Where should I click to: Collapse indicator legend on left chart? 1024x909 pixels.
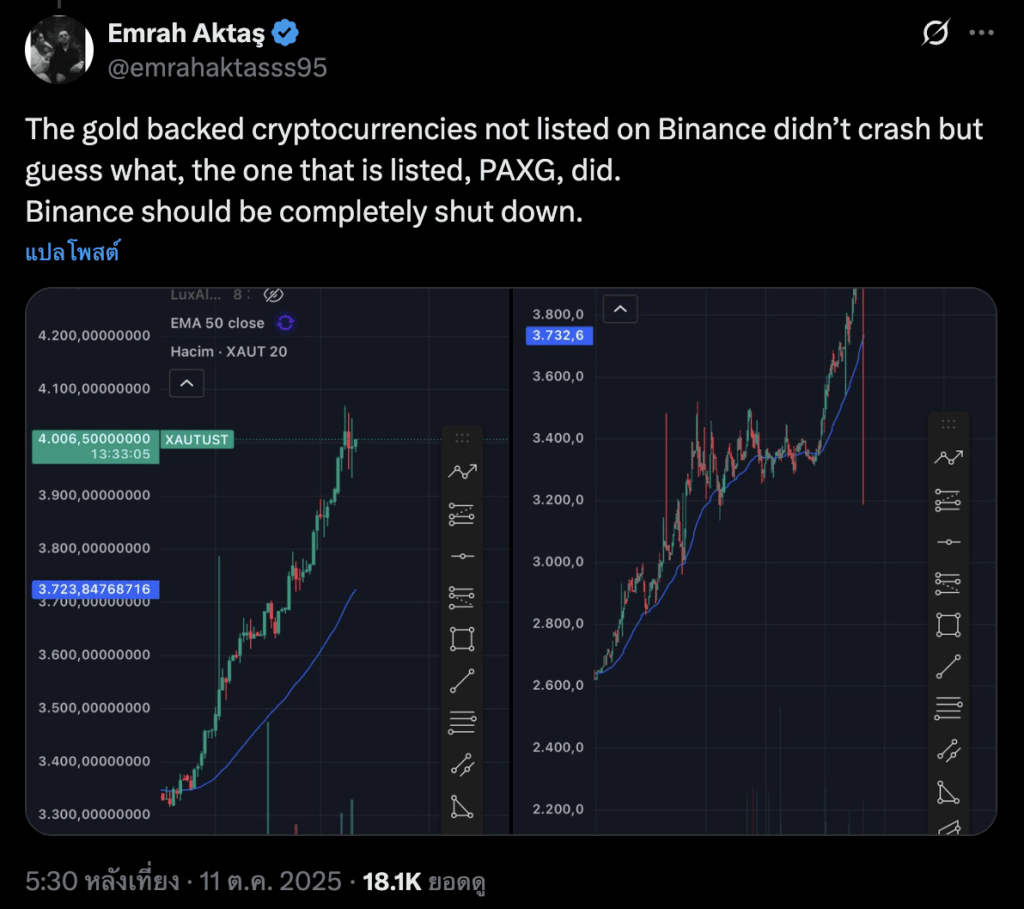coord(187,382)
